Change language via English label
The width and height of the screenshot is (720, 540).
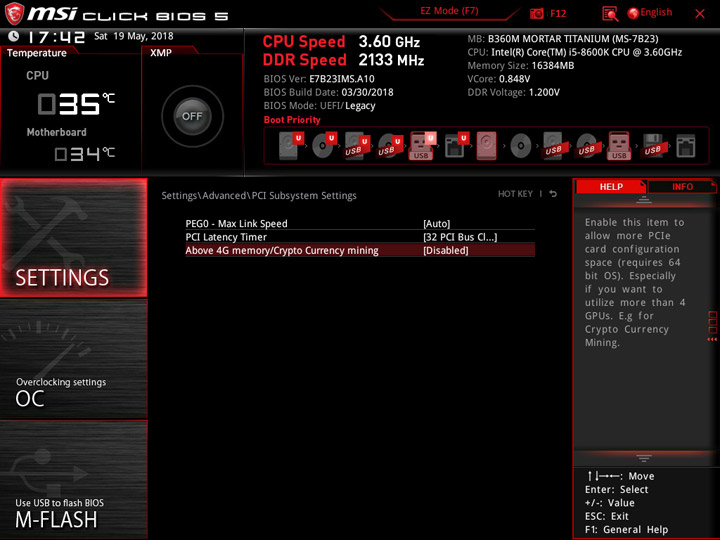coord(656,12)
